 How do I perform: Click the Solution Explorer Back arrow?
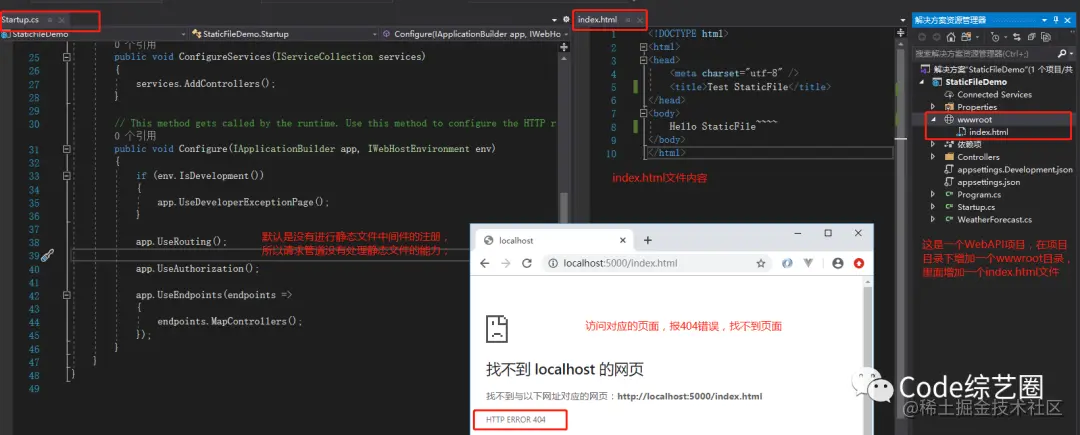pos(922,37)
